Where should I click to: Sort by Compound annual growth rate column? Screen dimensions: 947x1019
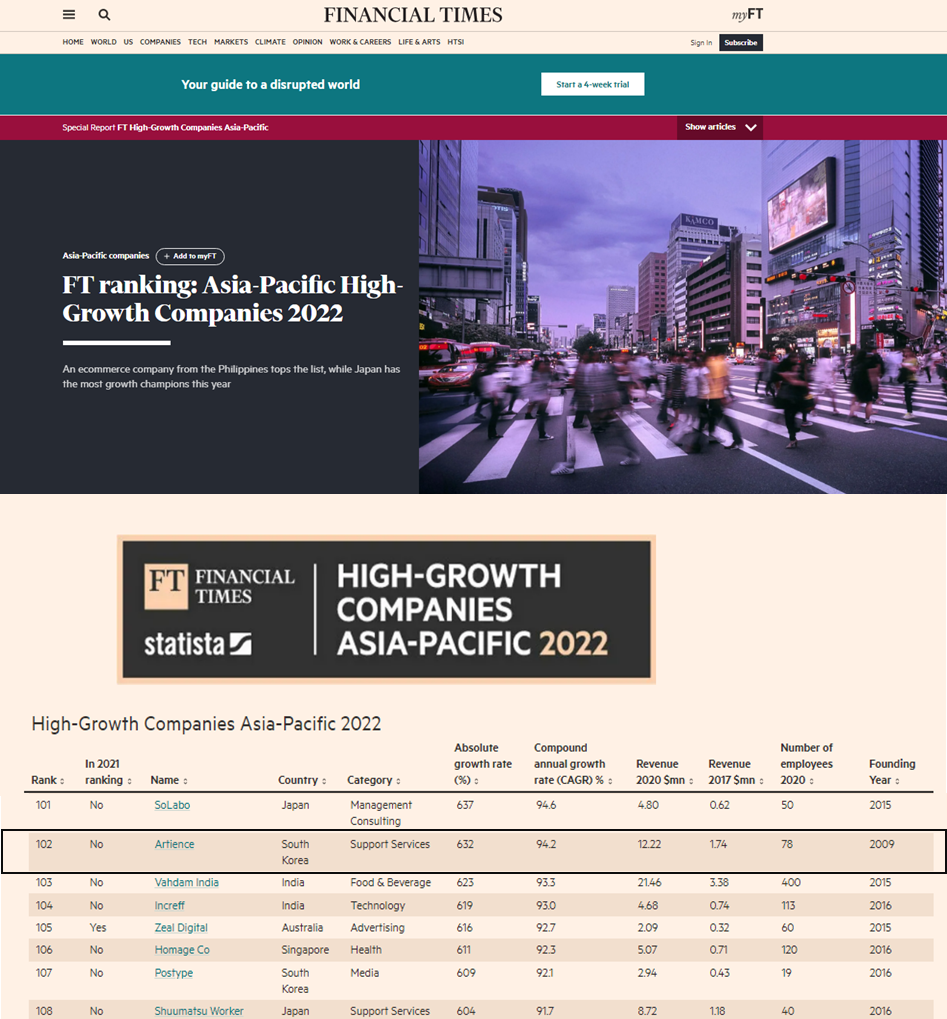(x=573, y=764)
